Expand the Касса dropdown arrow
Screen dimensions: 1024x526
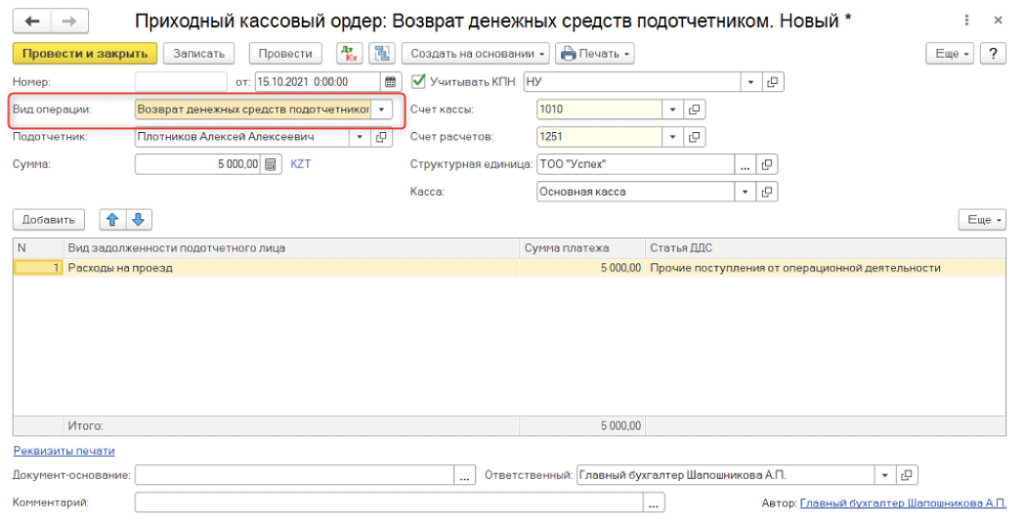point(746,191)
